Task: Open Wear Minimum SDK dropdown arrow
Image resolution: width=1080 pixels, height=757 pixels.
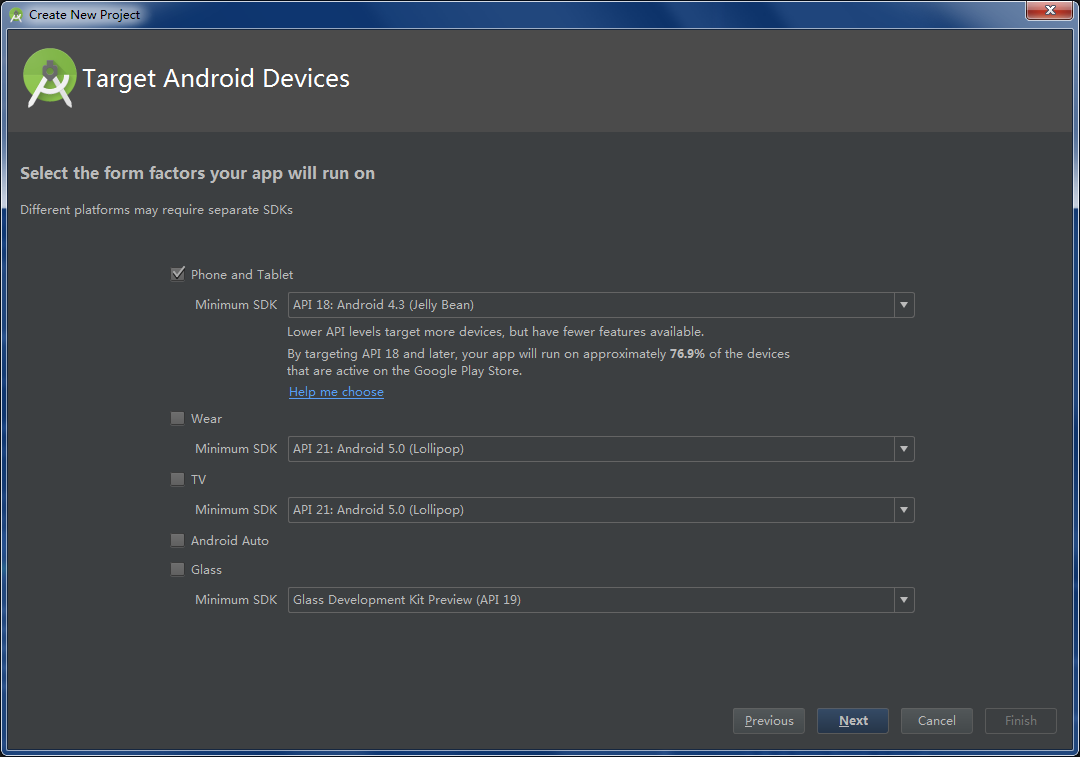Action: tap(904, 449)
